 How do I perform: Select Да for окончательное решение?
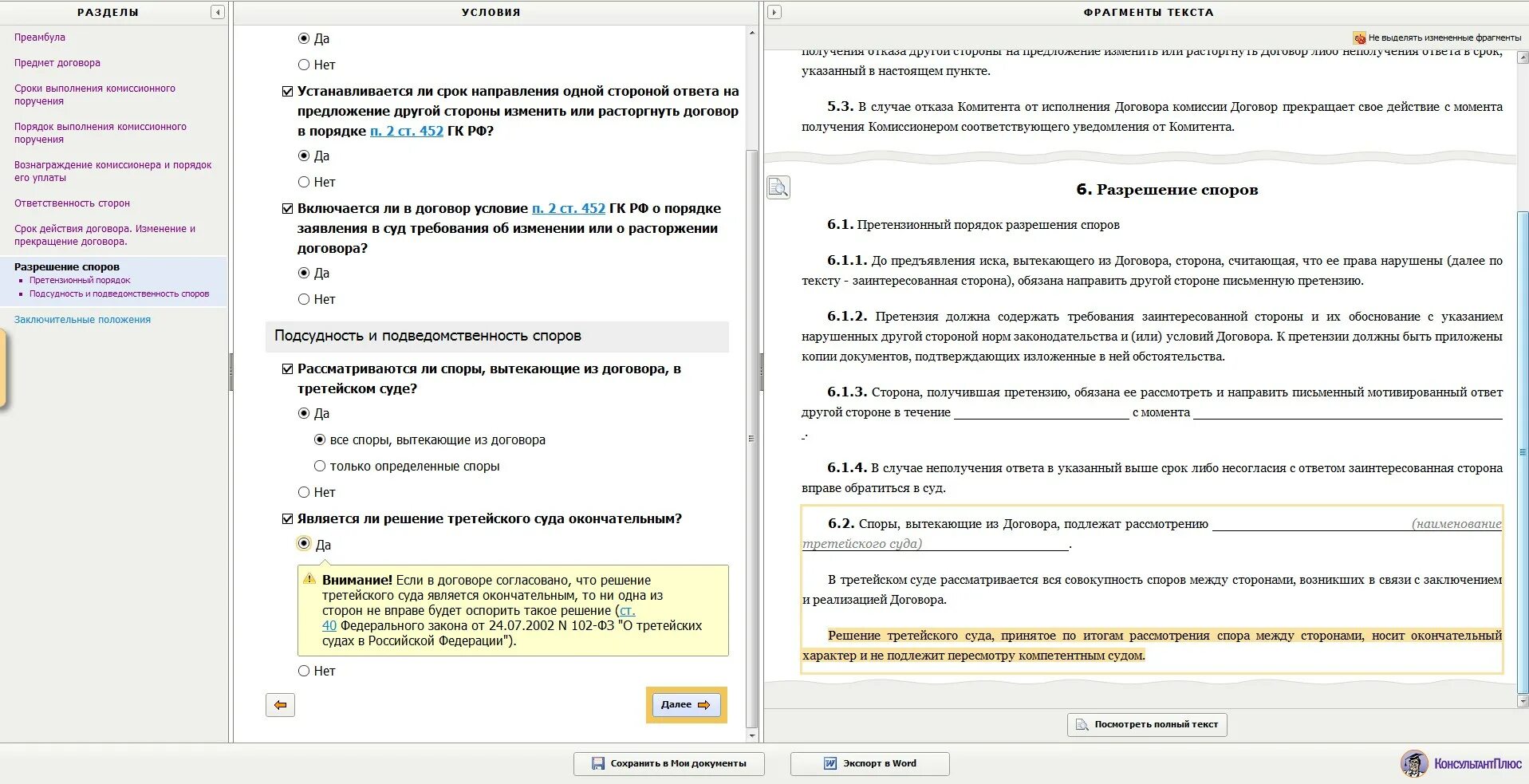click(x=304, y=543)
